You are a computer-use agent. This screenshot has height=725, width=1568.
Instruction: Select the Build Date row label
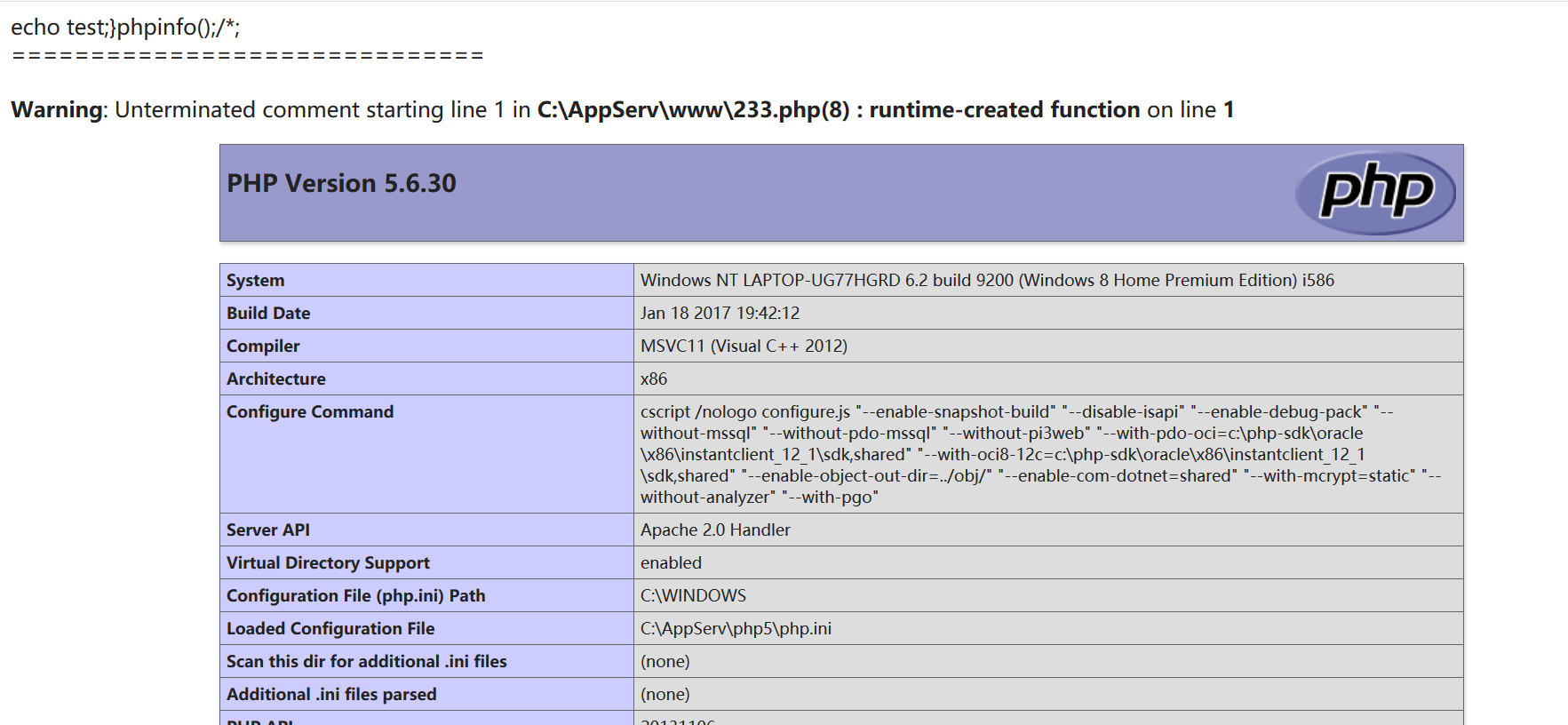[x=268, y=313]
